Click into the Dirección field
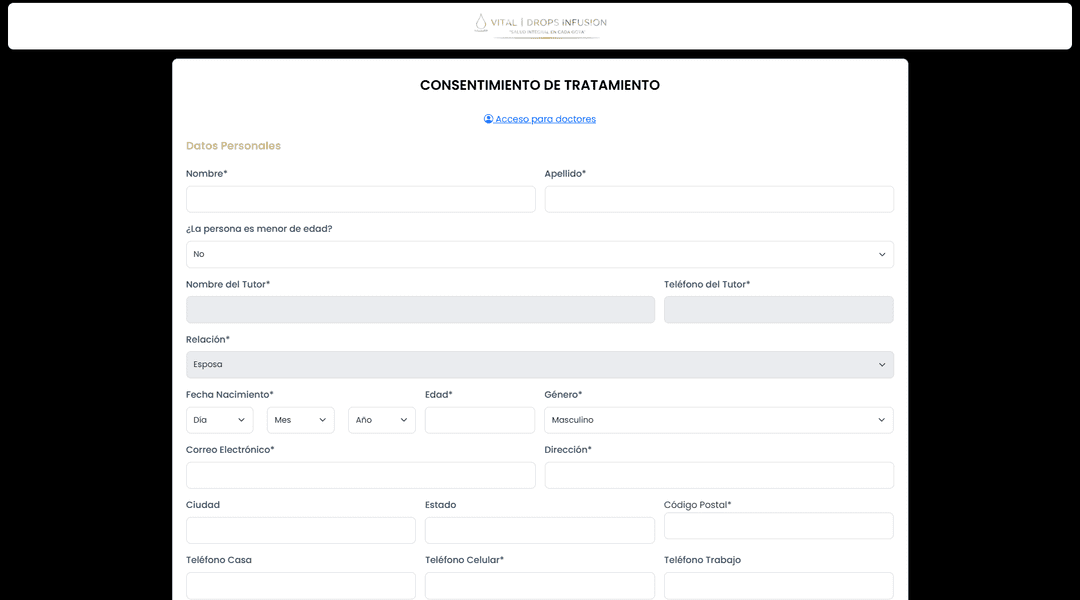Screen dimensions: 1080x600 pos(718,475)
